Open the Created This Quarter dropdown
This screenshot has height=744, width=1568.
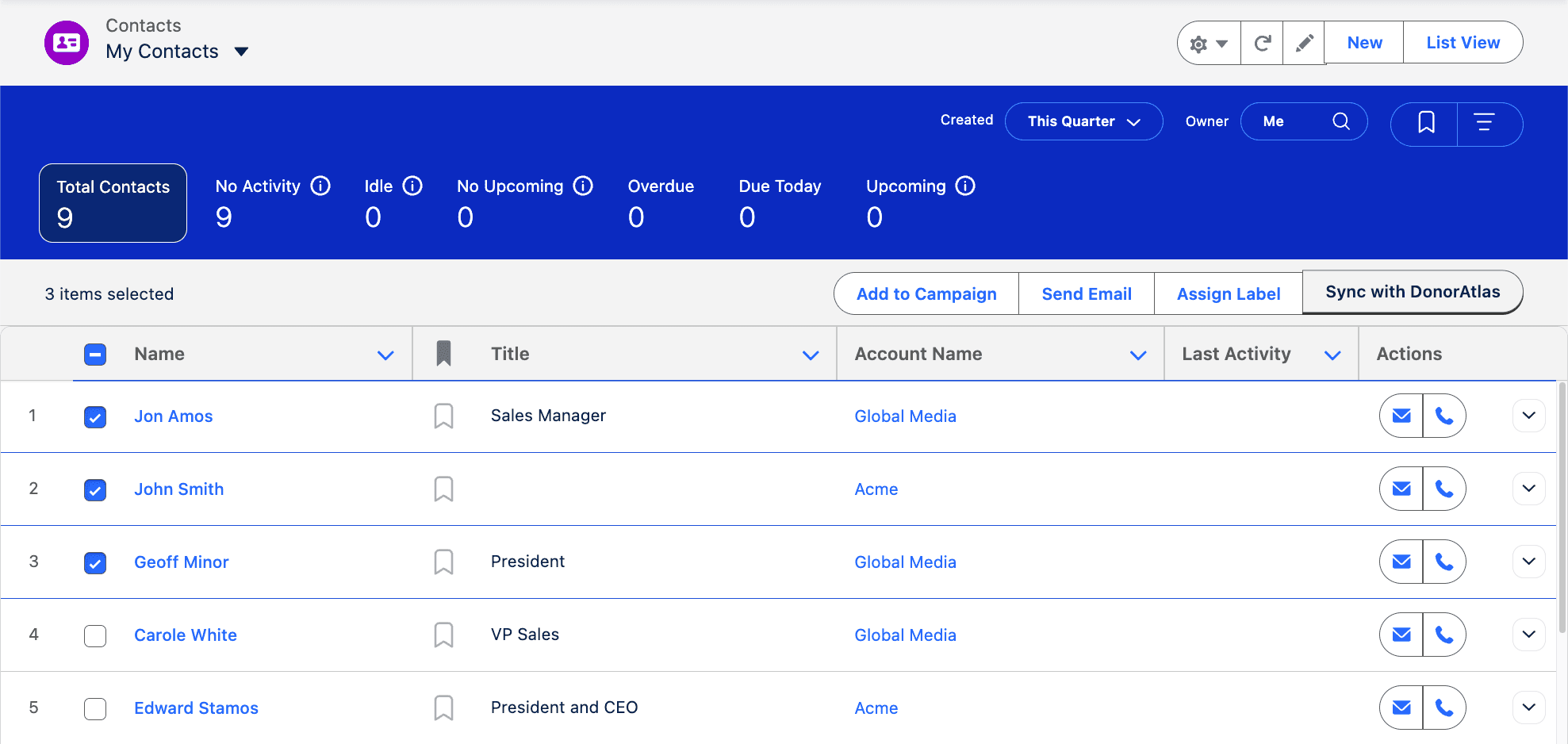tap(1083, 121)
